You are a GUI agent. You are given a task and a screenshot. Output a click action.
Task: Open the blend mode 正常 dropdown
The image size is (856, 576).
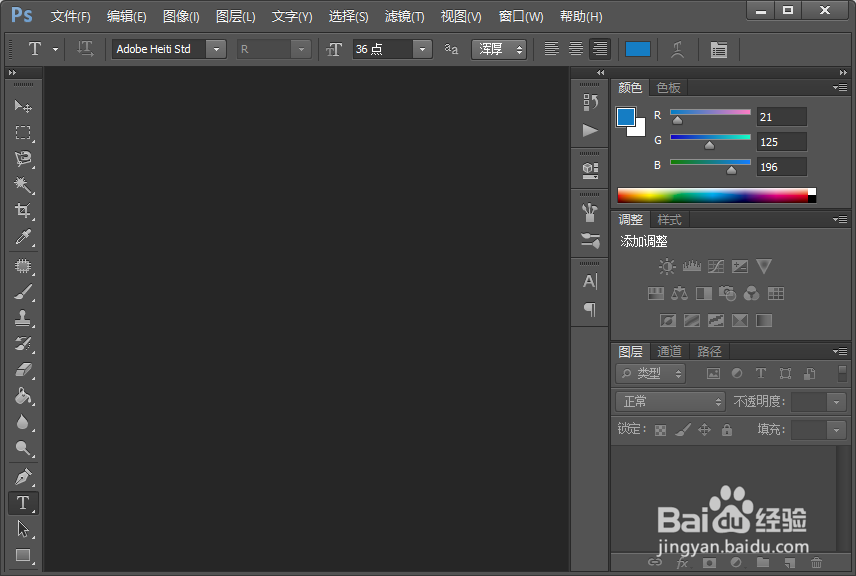coord(670,402)
